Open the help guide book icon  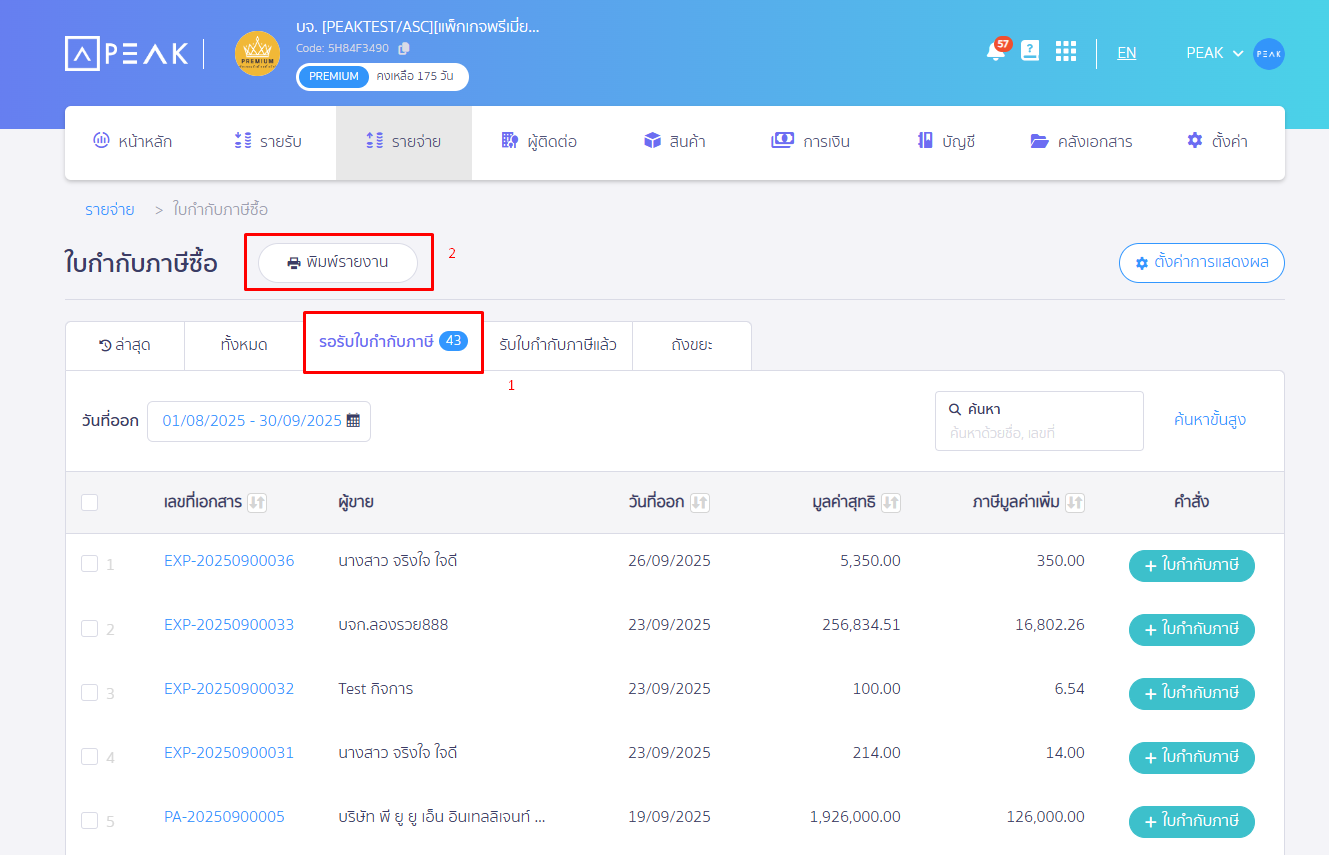tap(1030, 51)
